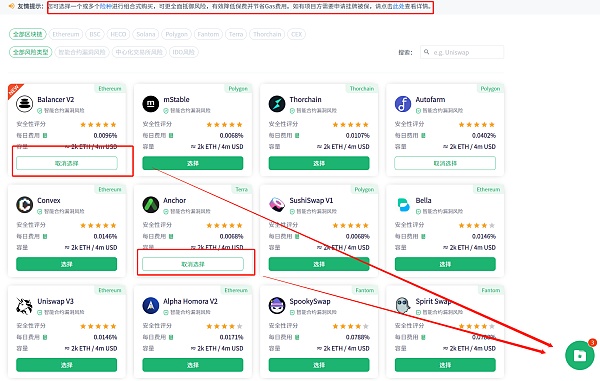This screenshot has height=381, width=600.
Task: Click the mStable logo icon
Action: click(x=151, y=104)
